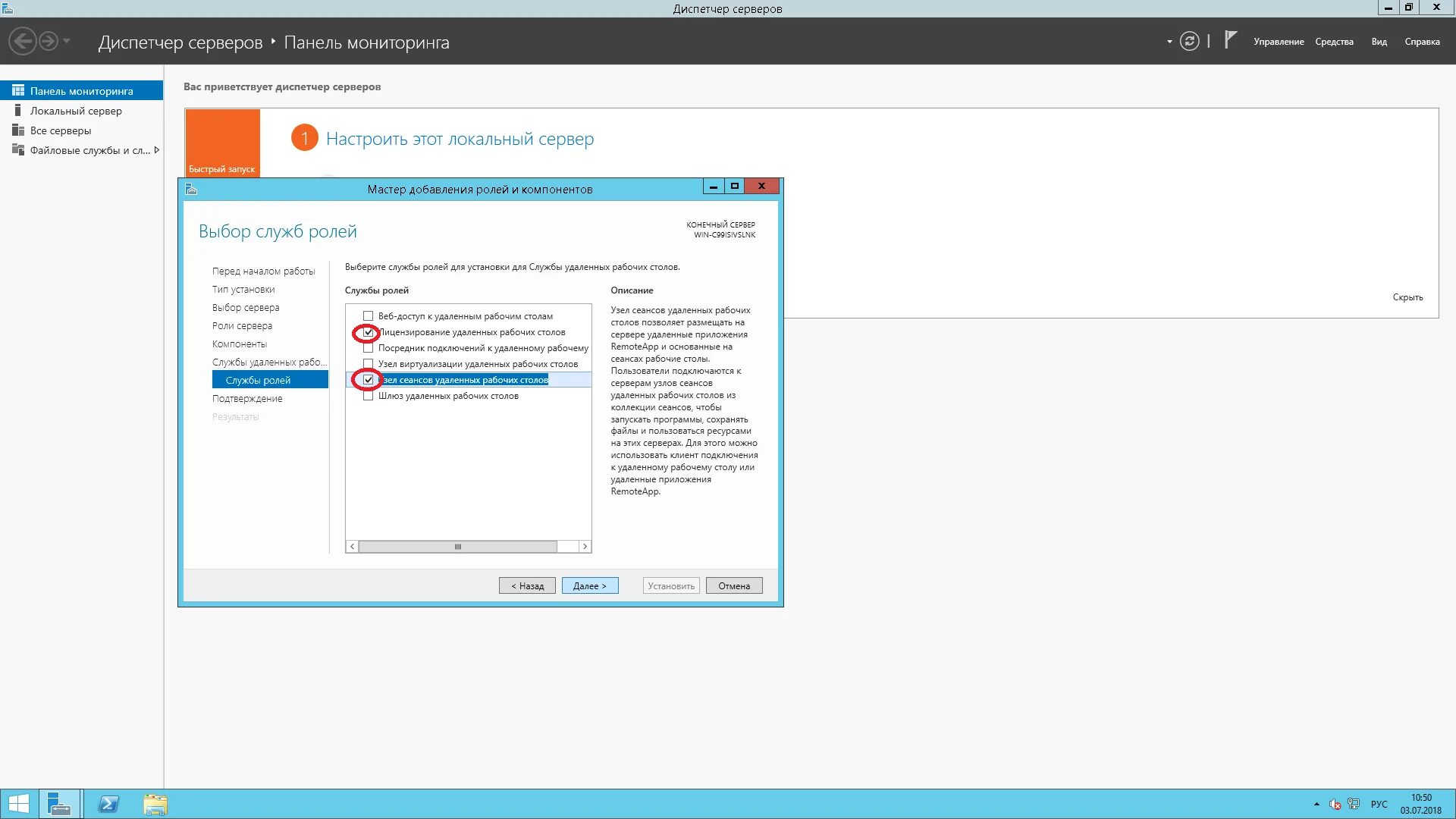Uncheck Remote Desktop Licensing checkbox

point(369,332)
